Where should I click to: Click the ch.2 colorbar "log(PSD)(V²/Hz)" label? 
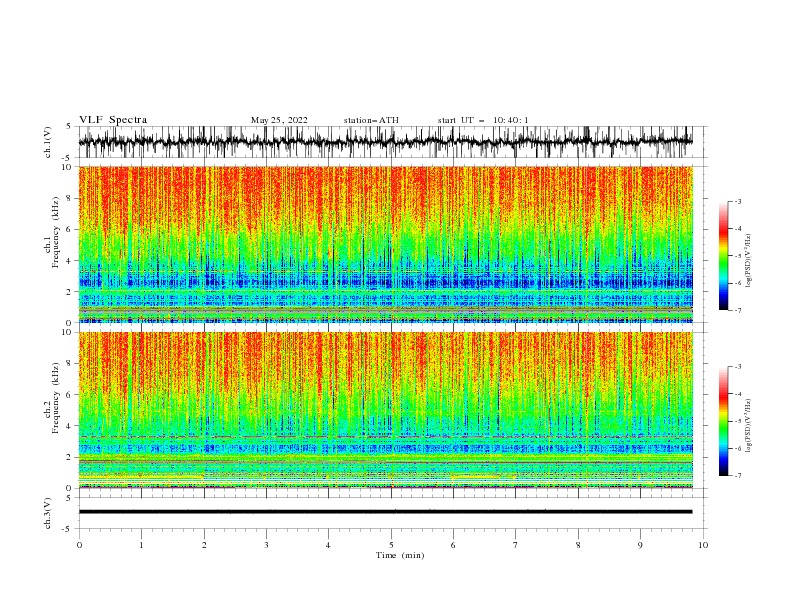click(749, 426)
